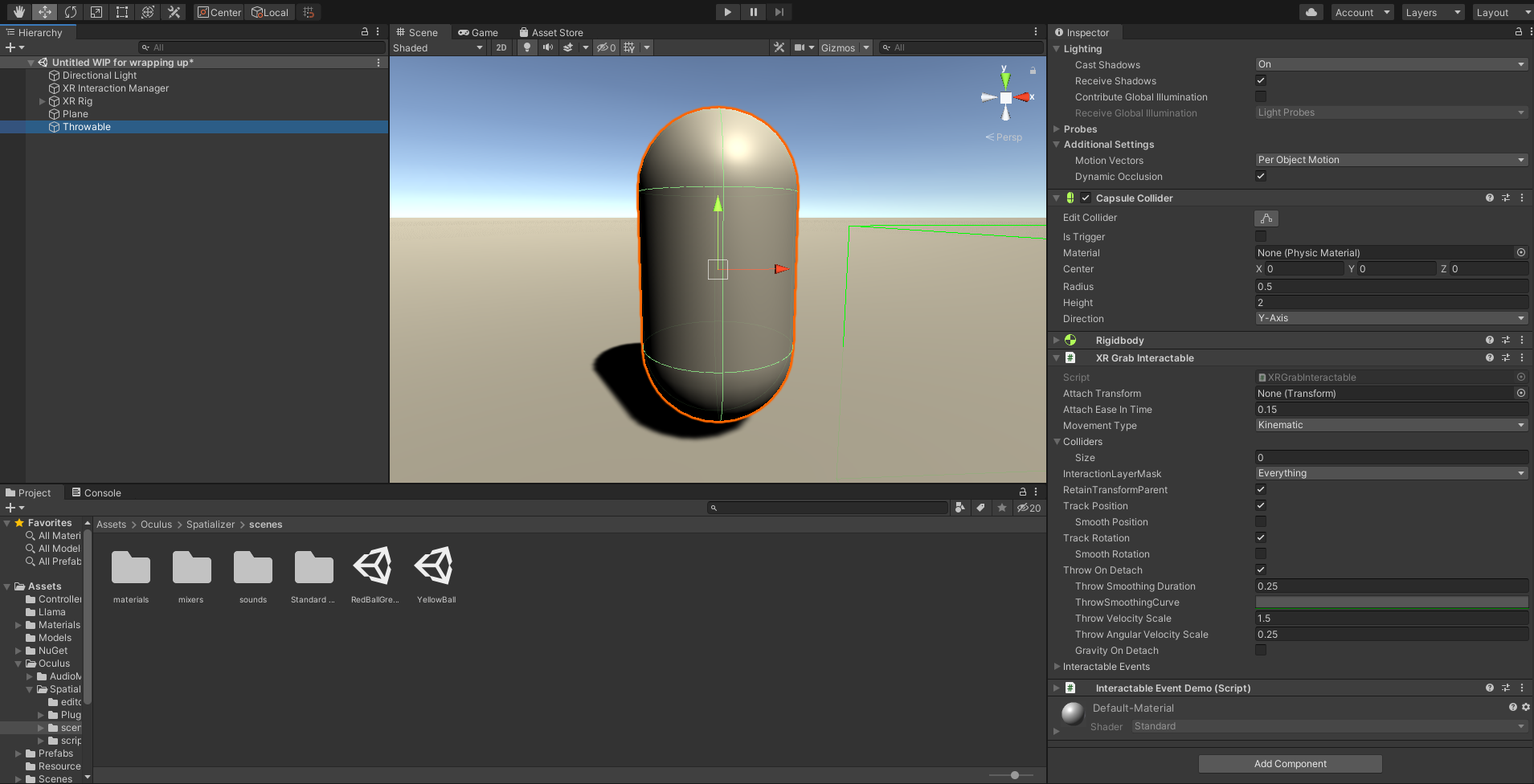Click the Add Component button
The image size is (1534, 784).
tap(1290, 764)
